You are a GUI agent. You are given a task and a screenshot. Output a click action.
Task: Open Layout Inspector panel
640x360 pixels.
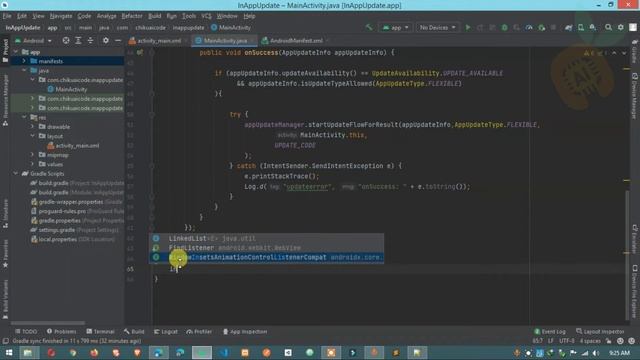tap(600, 331)
